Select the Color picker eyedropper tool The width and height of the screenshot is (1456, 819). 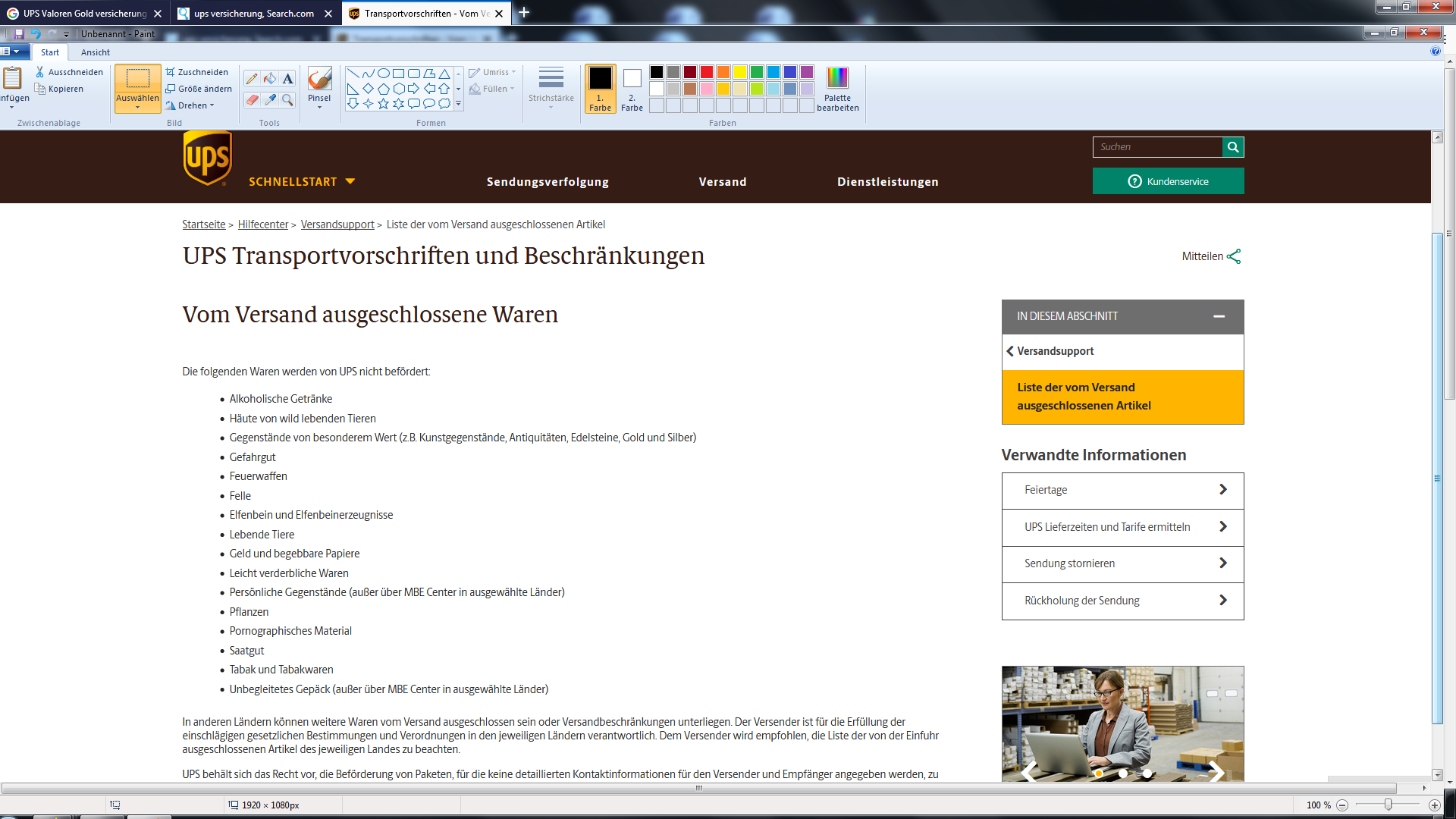[x=270, y=99]
